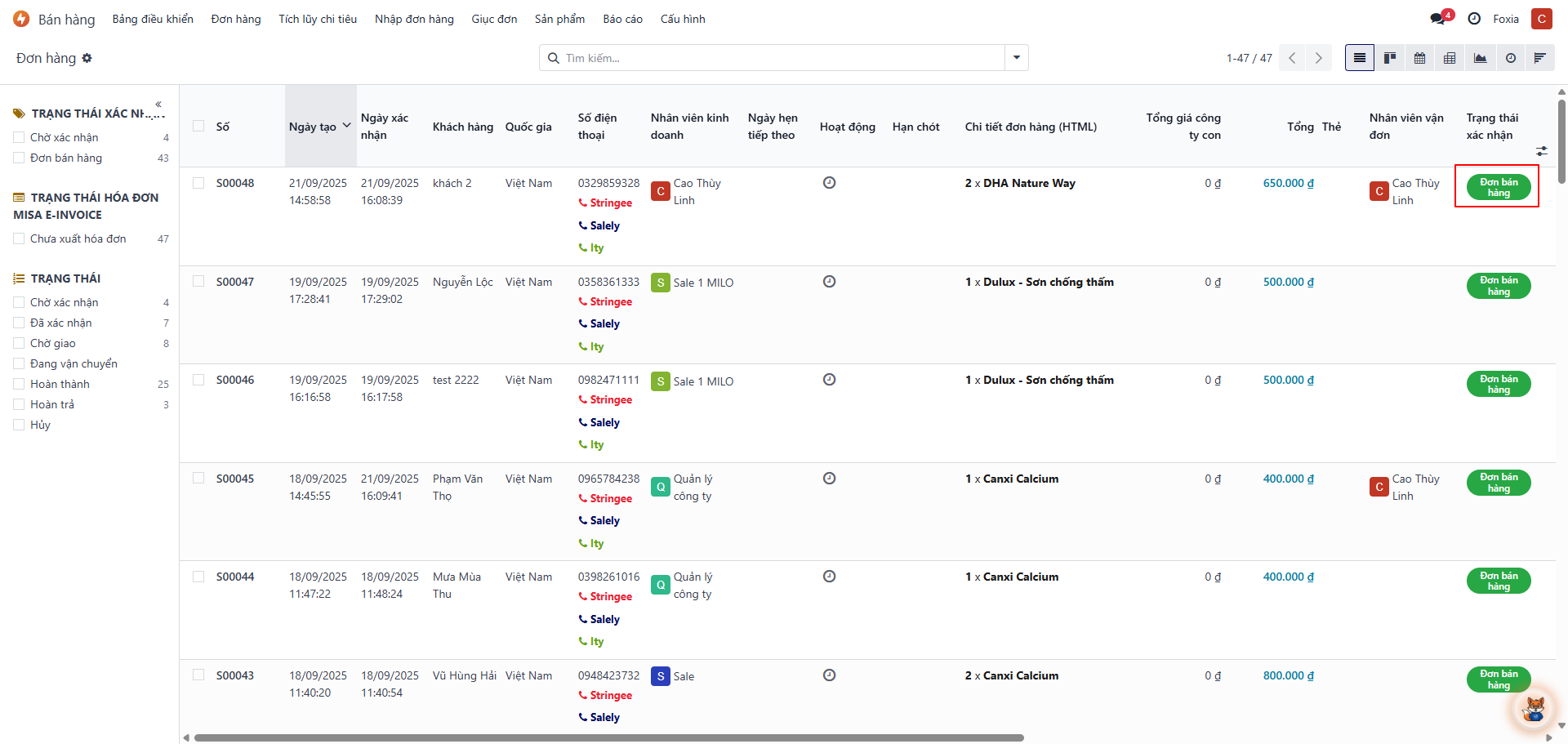Open order S00045 total 400.000 đ
This screenshot has width=1568, height=744.
[x=1288, y=479]
